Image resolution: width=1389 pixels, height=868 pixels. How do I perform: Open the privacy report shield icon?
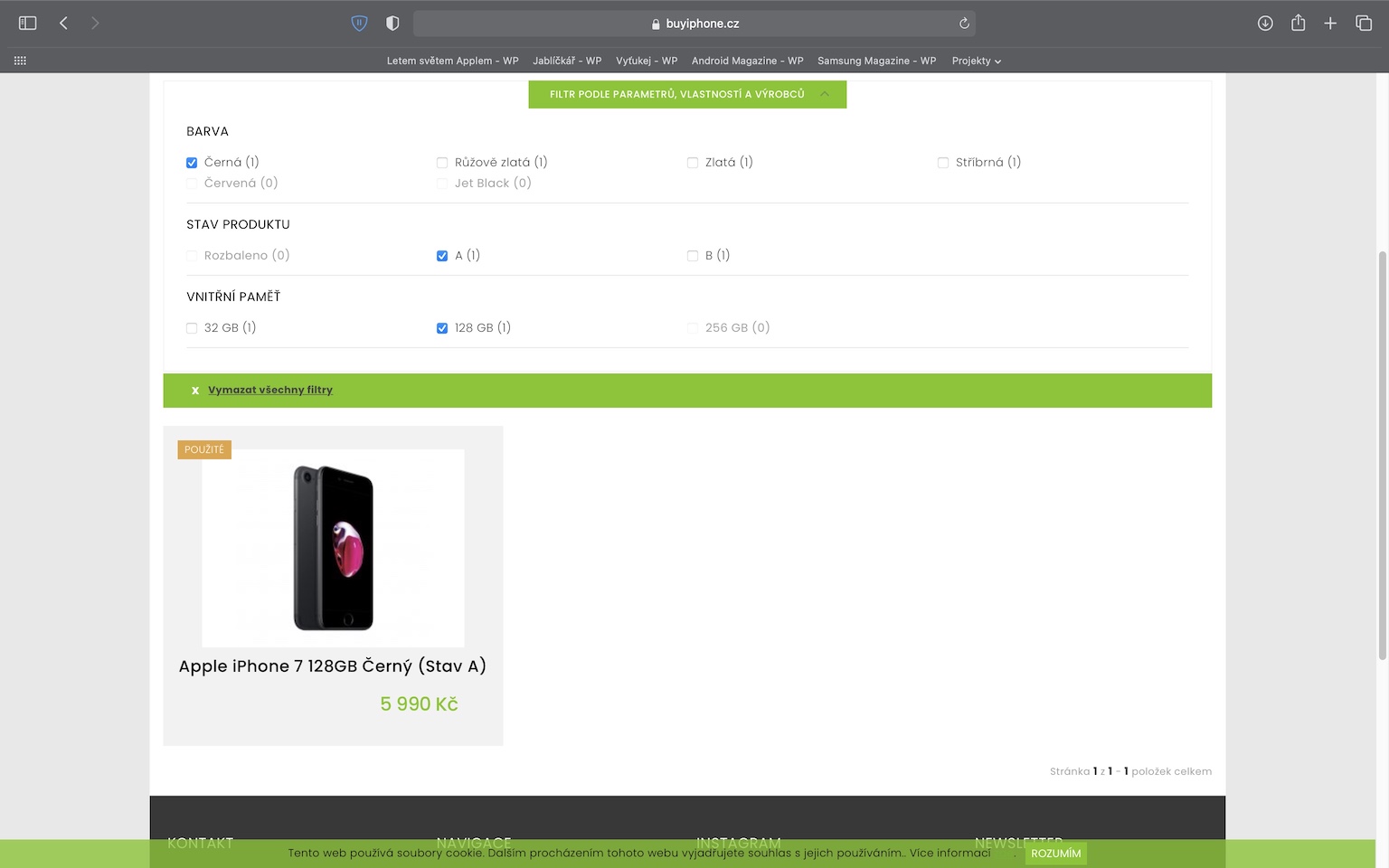(392, 24)
